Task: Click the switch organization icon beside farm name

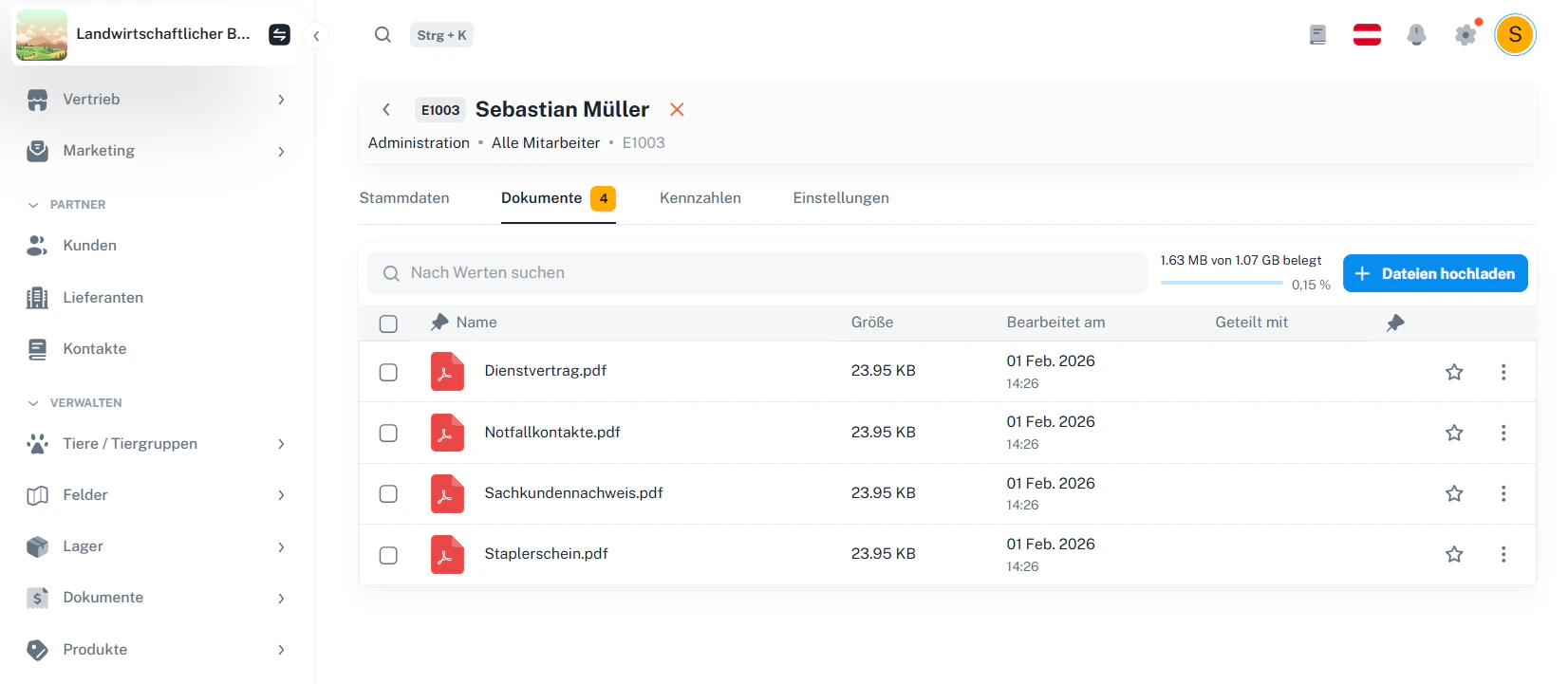Action: pyautogui.click(x=279, y=35)
